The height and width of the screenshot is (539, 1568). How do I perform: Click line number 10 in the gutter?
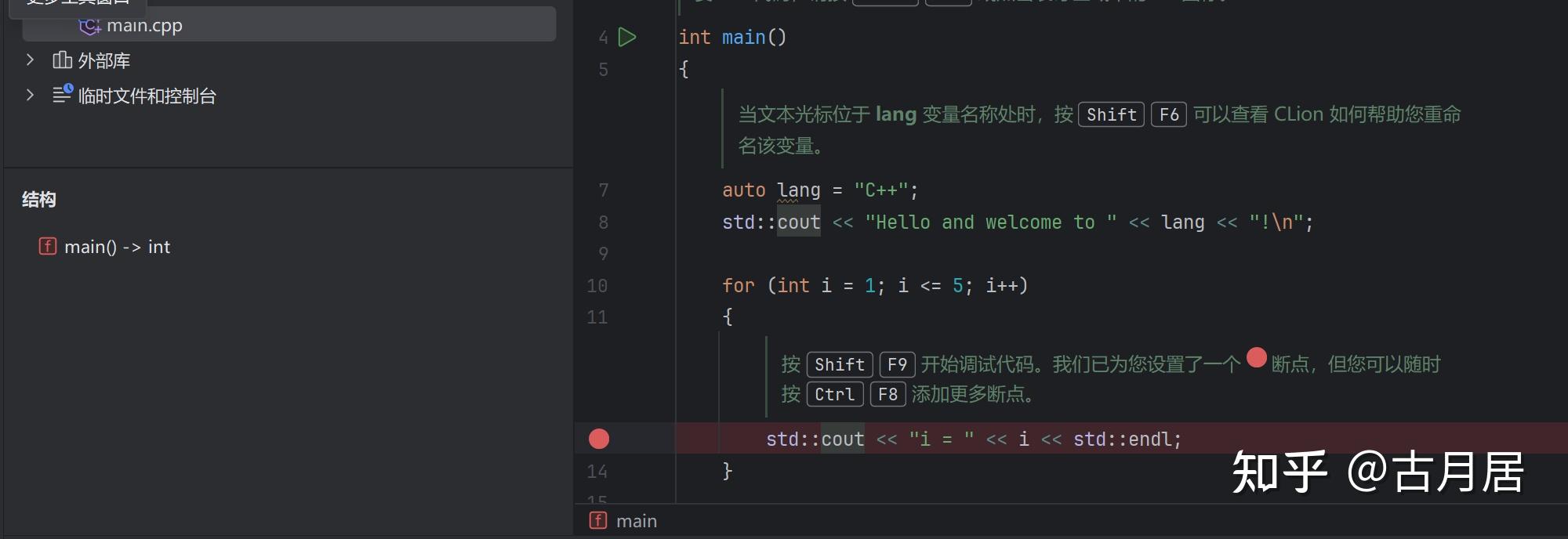click(x=597, y=286)
